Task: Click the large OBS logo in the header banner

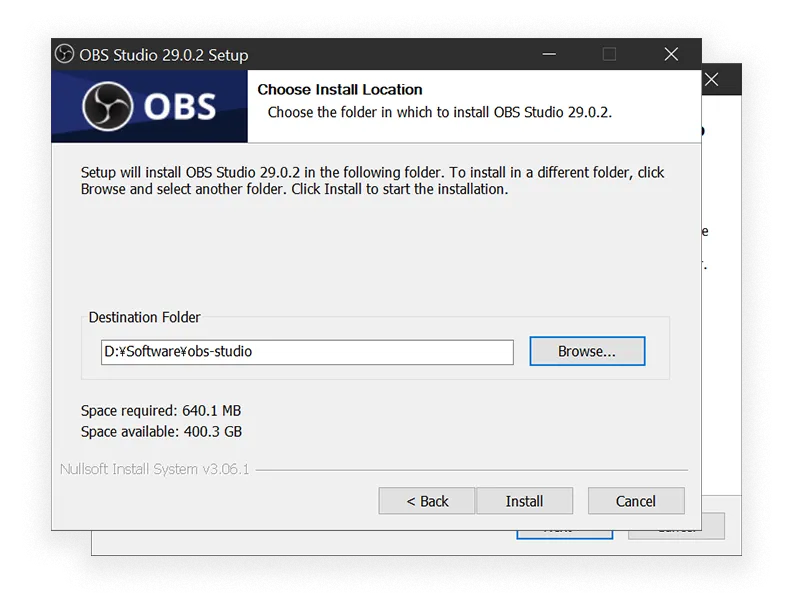Action: [149, 106]
